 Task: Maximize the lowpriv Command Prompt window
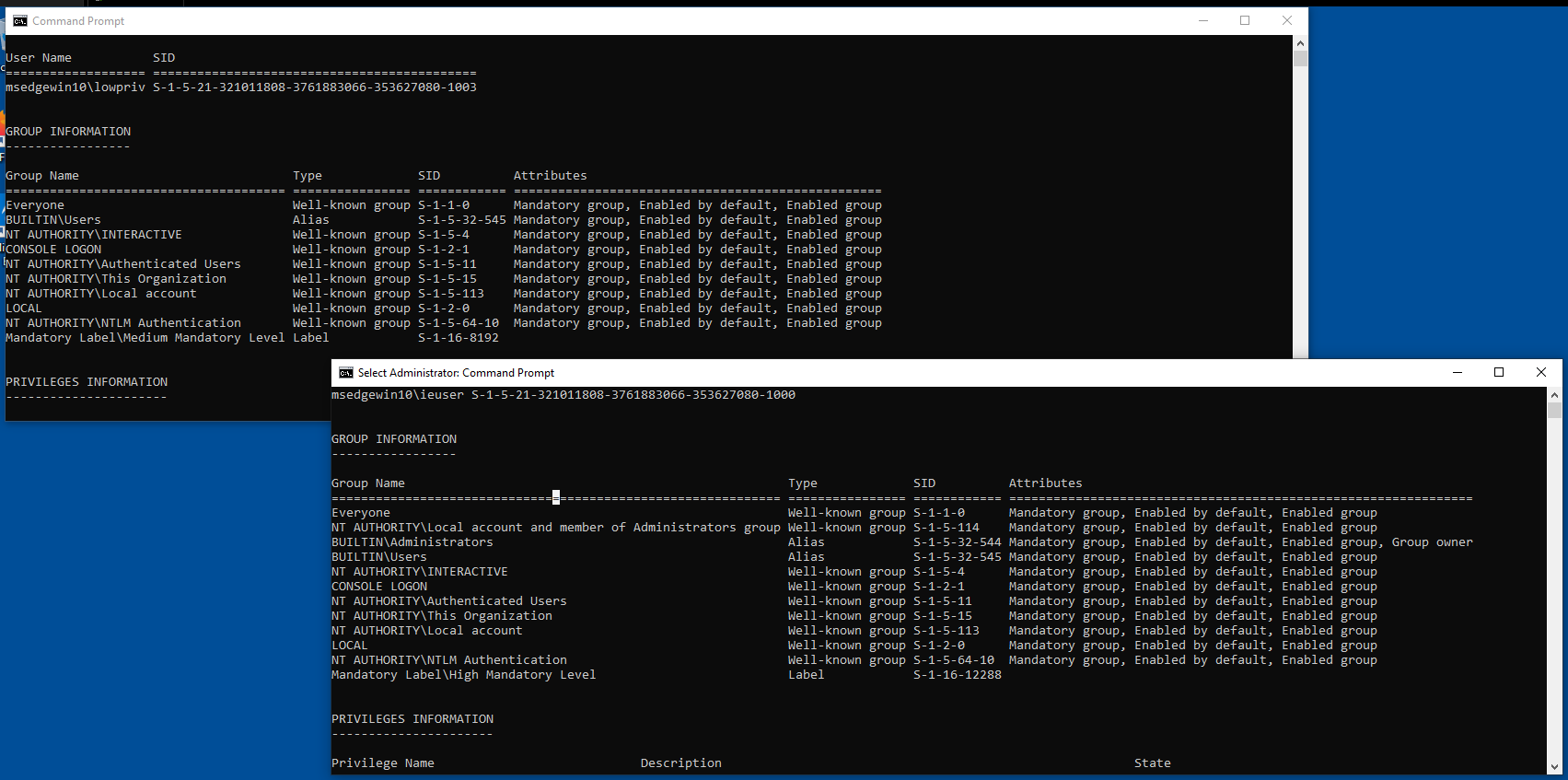pos(1245,21)
